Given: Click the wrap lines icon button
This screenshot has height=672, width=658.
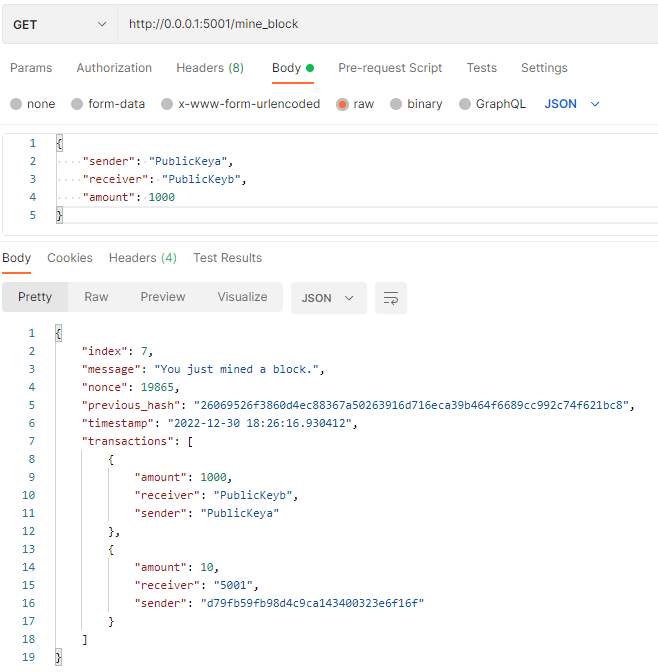Looking at the screenshot, I should 391,298.
